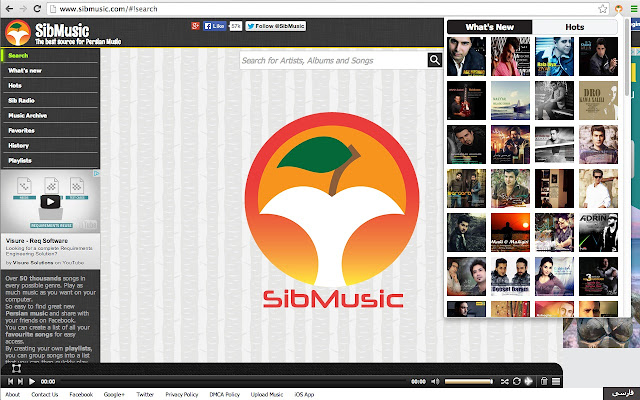Toggle fullscreen player icon above controls
Viewport: 640px width, 400px height.
(16, 369)
